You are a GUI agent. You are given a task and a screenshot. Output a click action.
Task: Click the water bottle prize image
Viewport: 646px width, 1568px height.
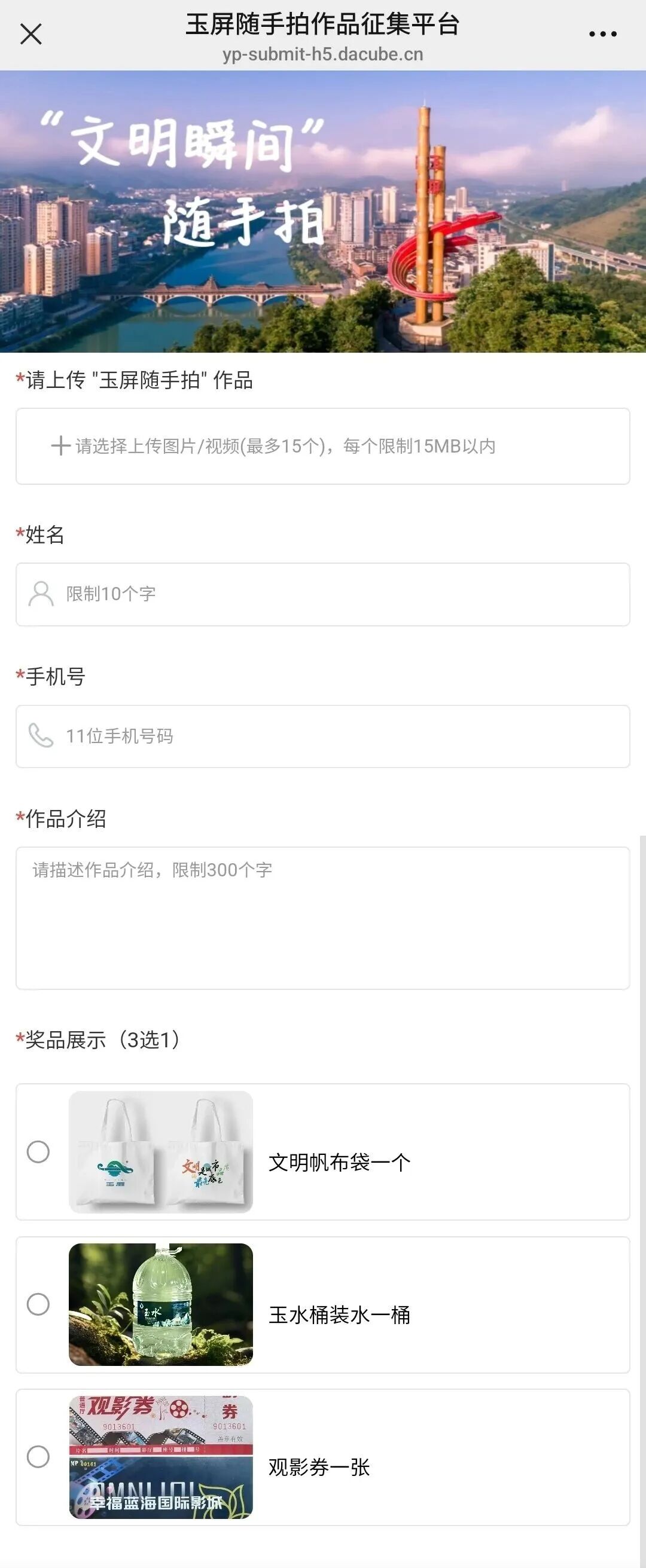161,1304
